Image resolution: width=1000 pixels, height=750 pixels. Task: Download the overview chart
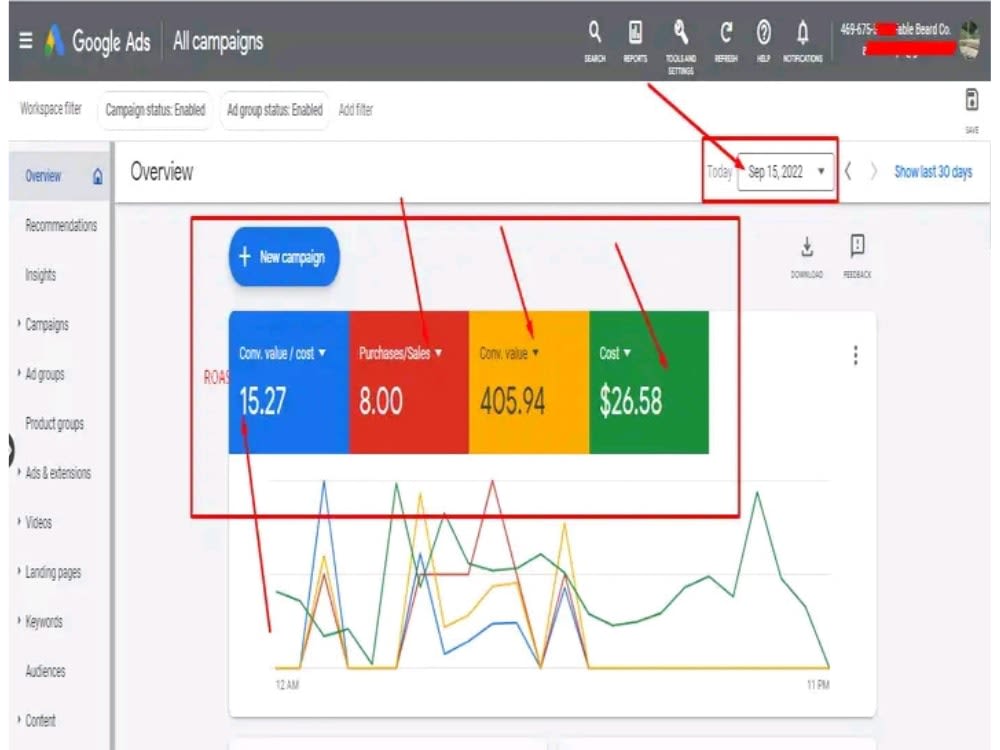point(807,256)
